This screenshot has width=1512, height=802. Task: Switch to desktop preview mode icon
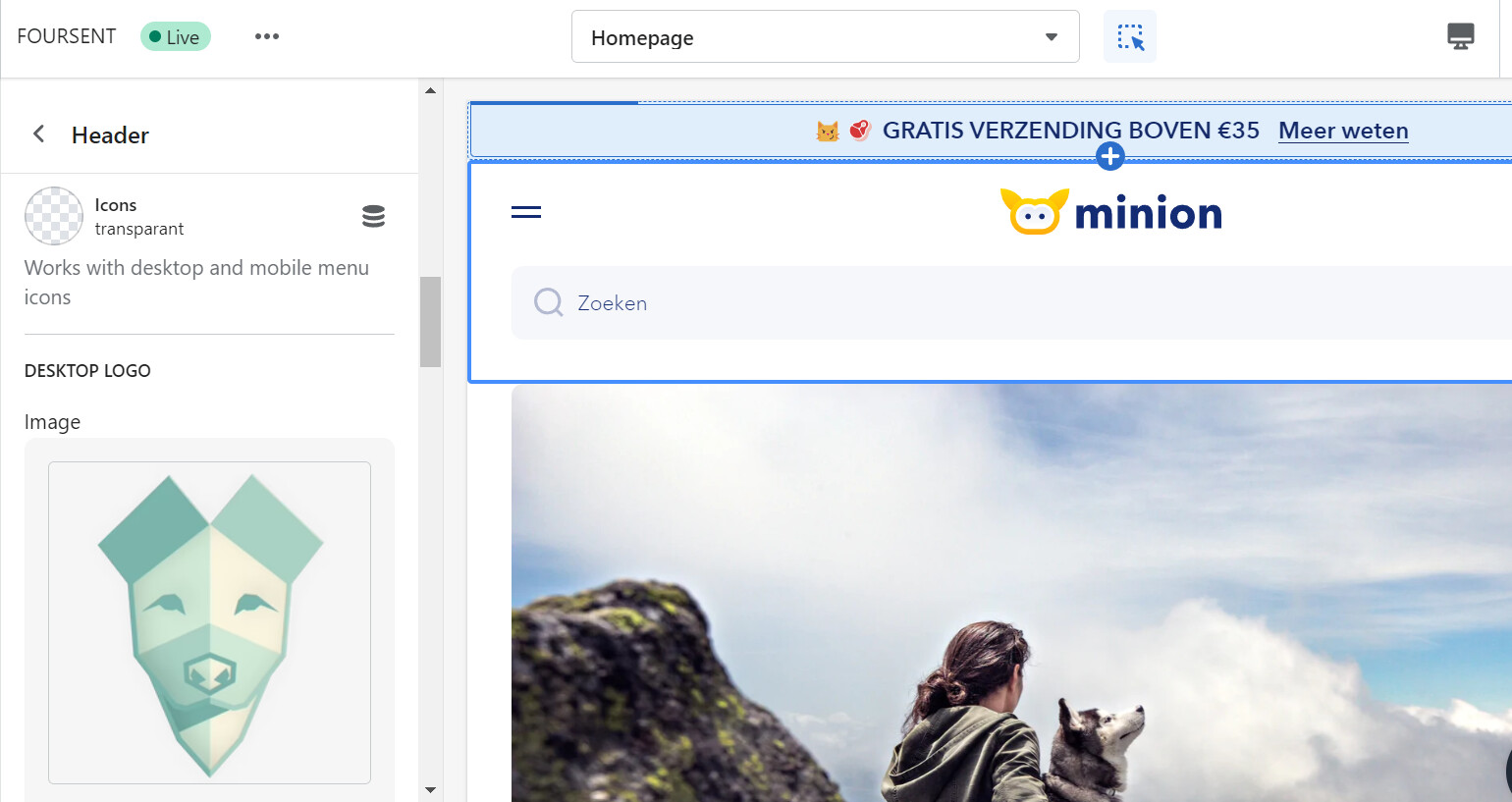tap(1461, 36)
